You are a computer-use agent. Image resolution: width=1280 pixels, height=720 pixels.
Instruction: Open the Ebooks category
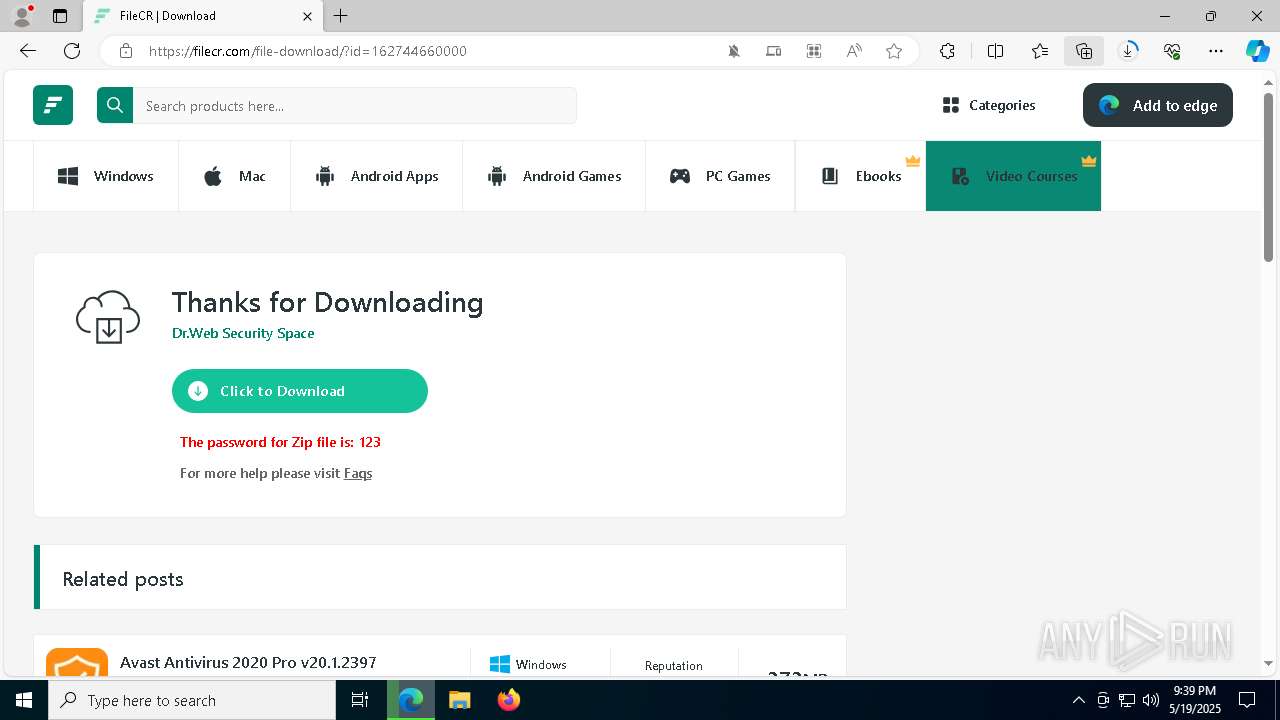point(861,176)
